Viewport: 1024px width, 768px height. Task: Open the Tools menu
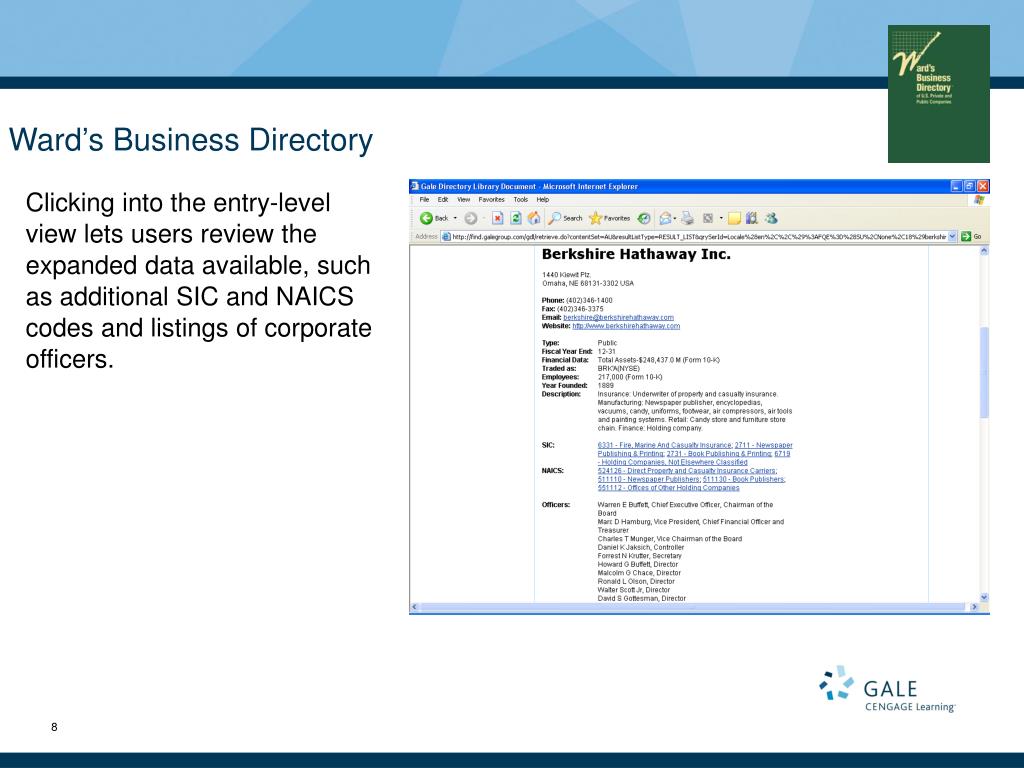click(520, 200)
